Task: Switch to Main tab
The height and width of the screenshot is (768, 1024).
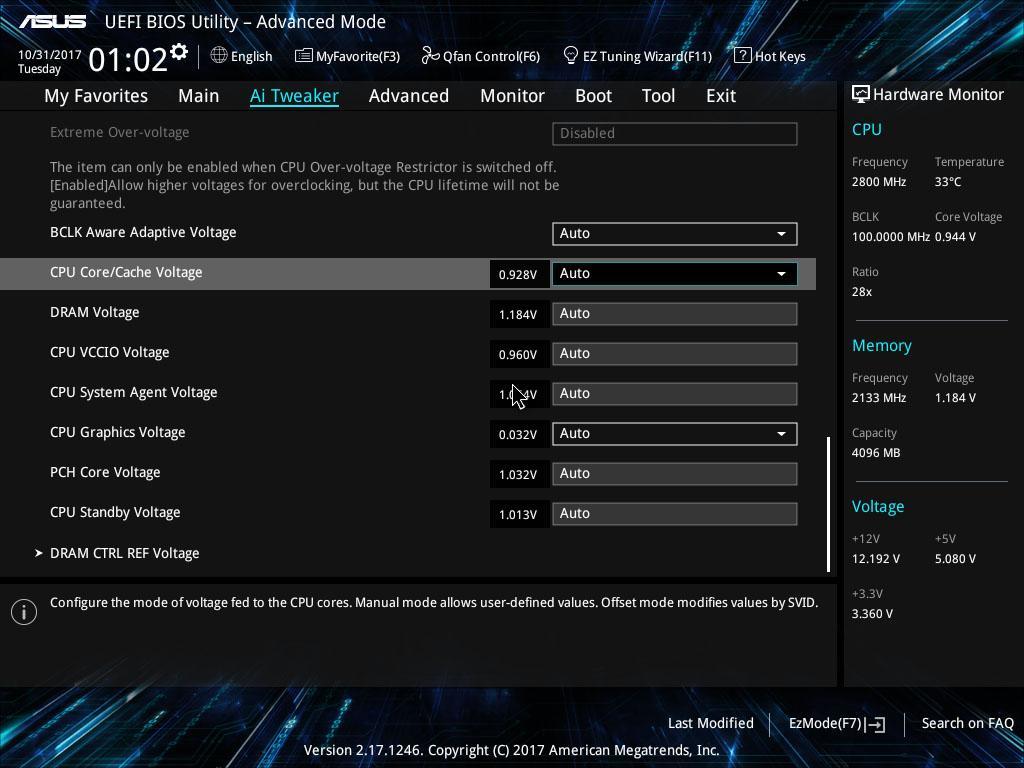Action: tap(199, 96)
